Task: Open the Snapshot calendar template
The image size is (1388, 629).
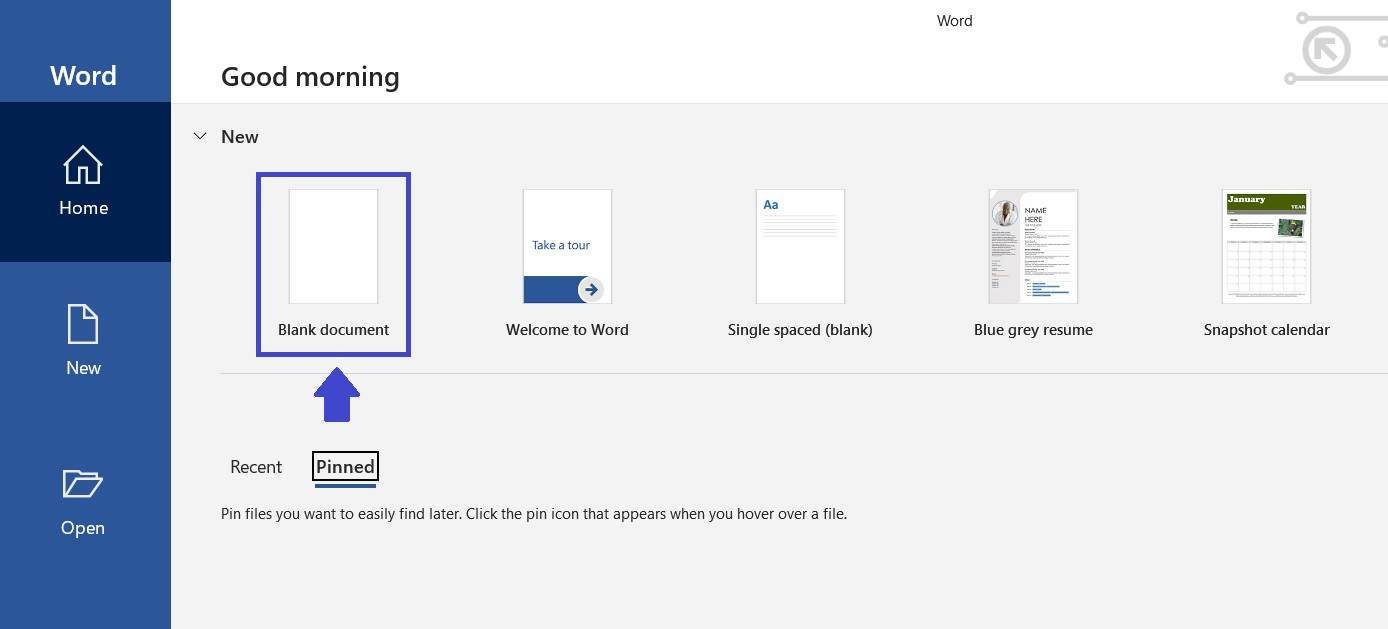Action: point(1266,246)
